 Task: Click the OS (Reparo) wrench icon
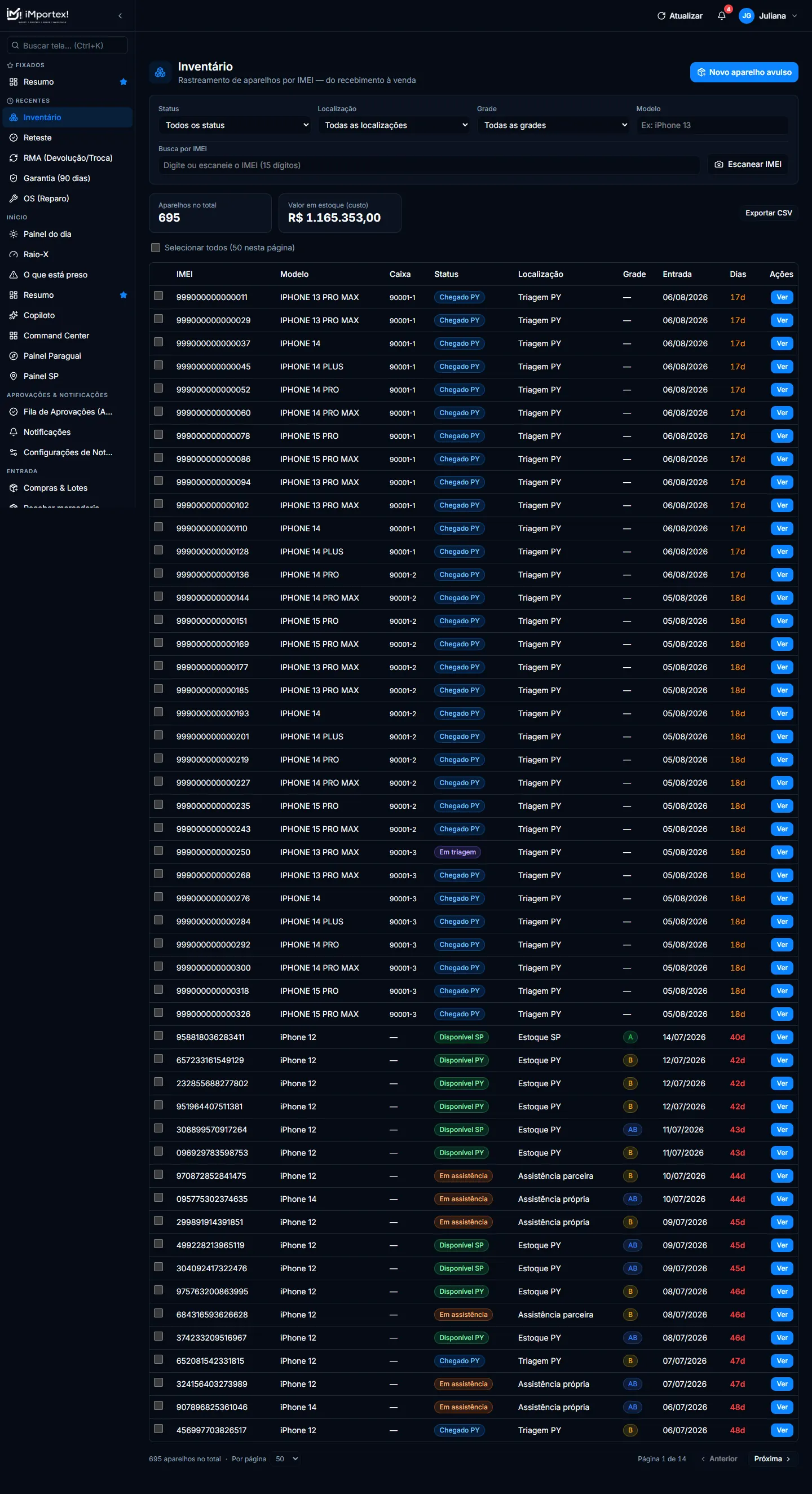pos(14,199)
